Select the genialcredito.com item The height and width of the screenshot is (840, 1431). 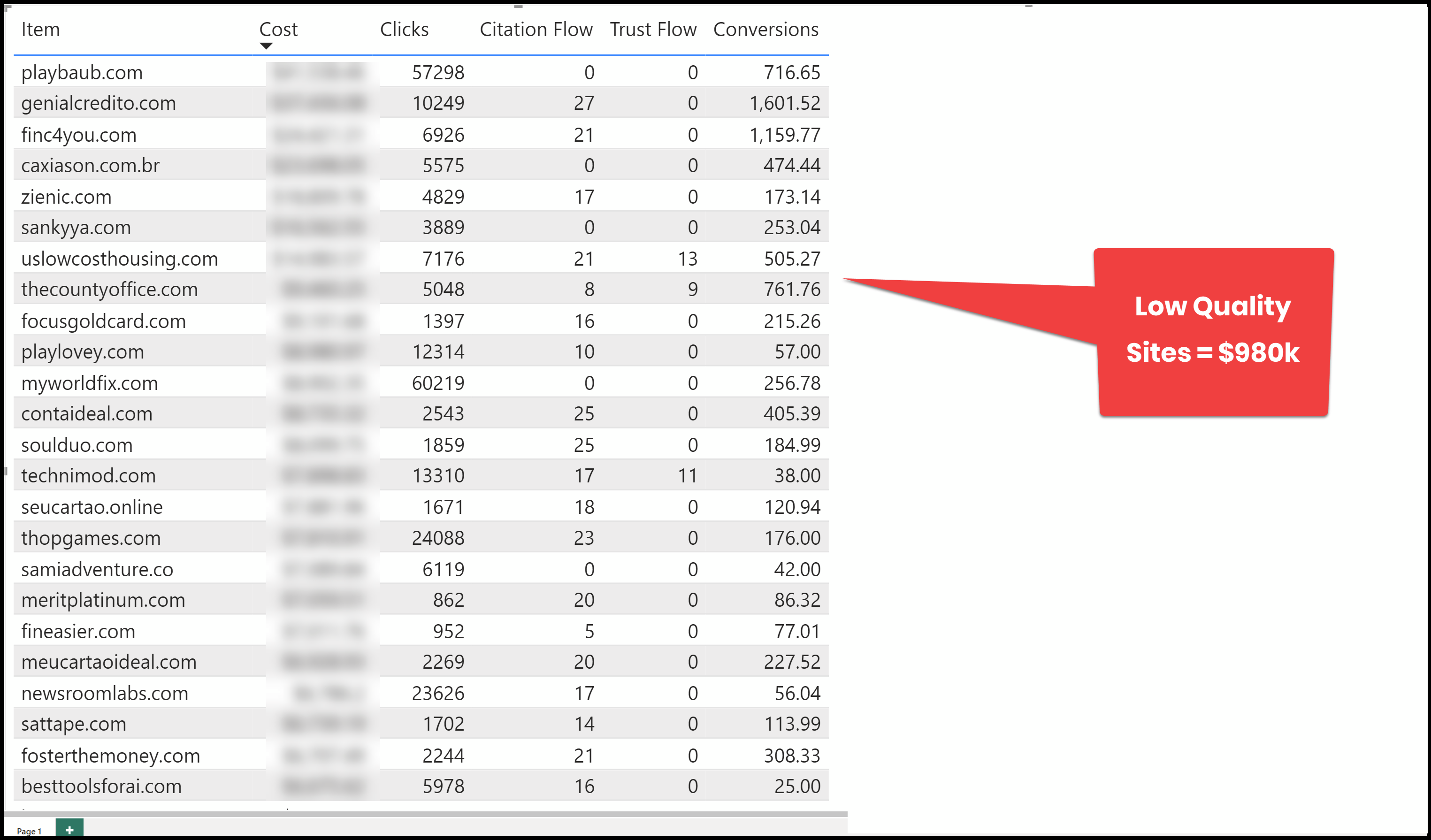pos(98,103)
